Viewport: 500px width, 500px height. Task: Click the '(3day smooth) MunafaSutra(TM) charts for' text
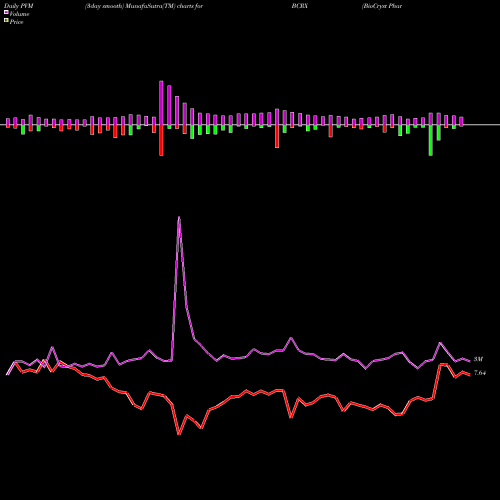point(144,6)
